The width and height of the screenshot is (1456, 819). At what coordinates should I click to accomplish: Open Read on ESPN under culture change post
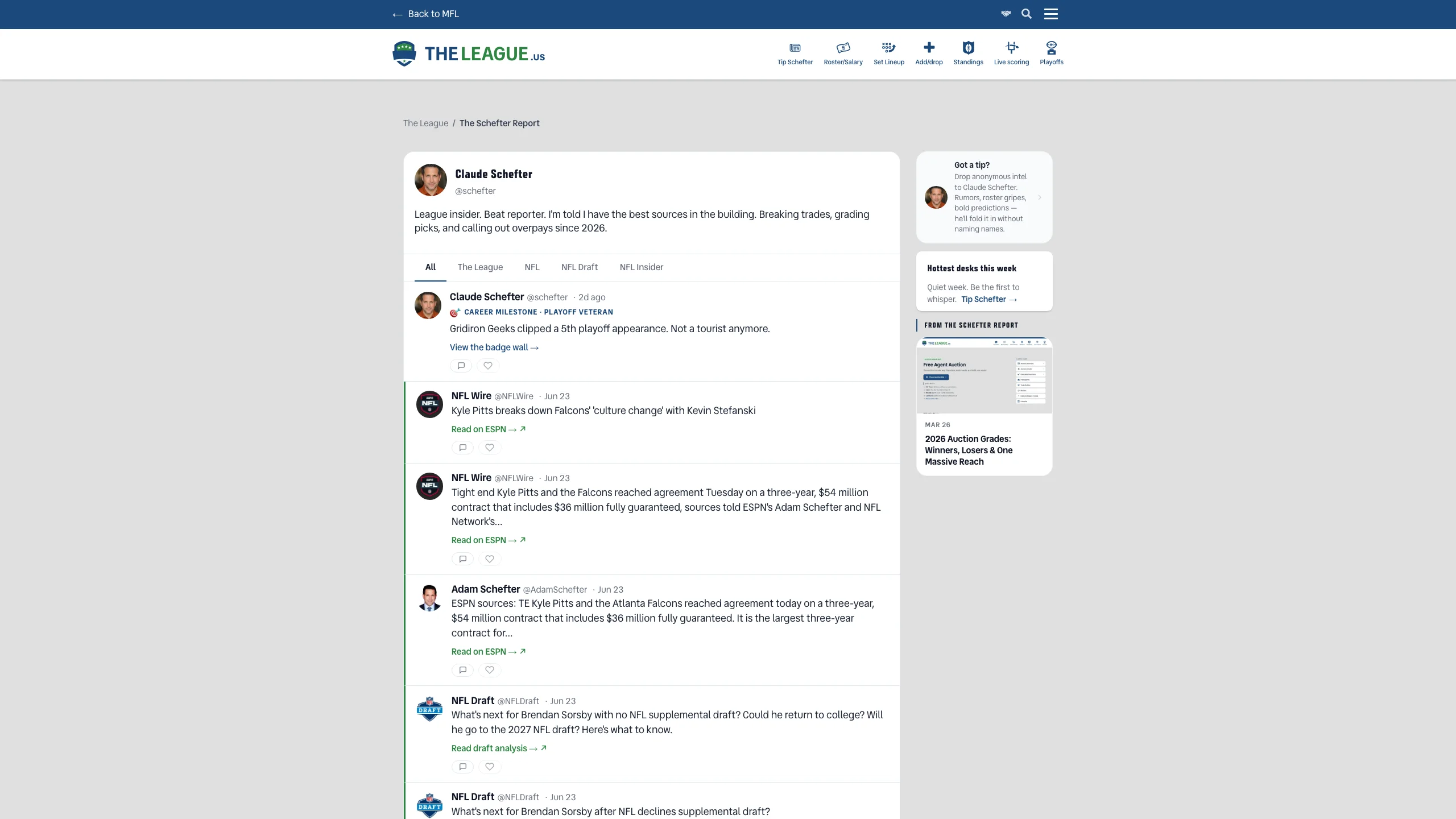[489, 429]
